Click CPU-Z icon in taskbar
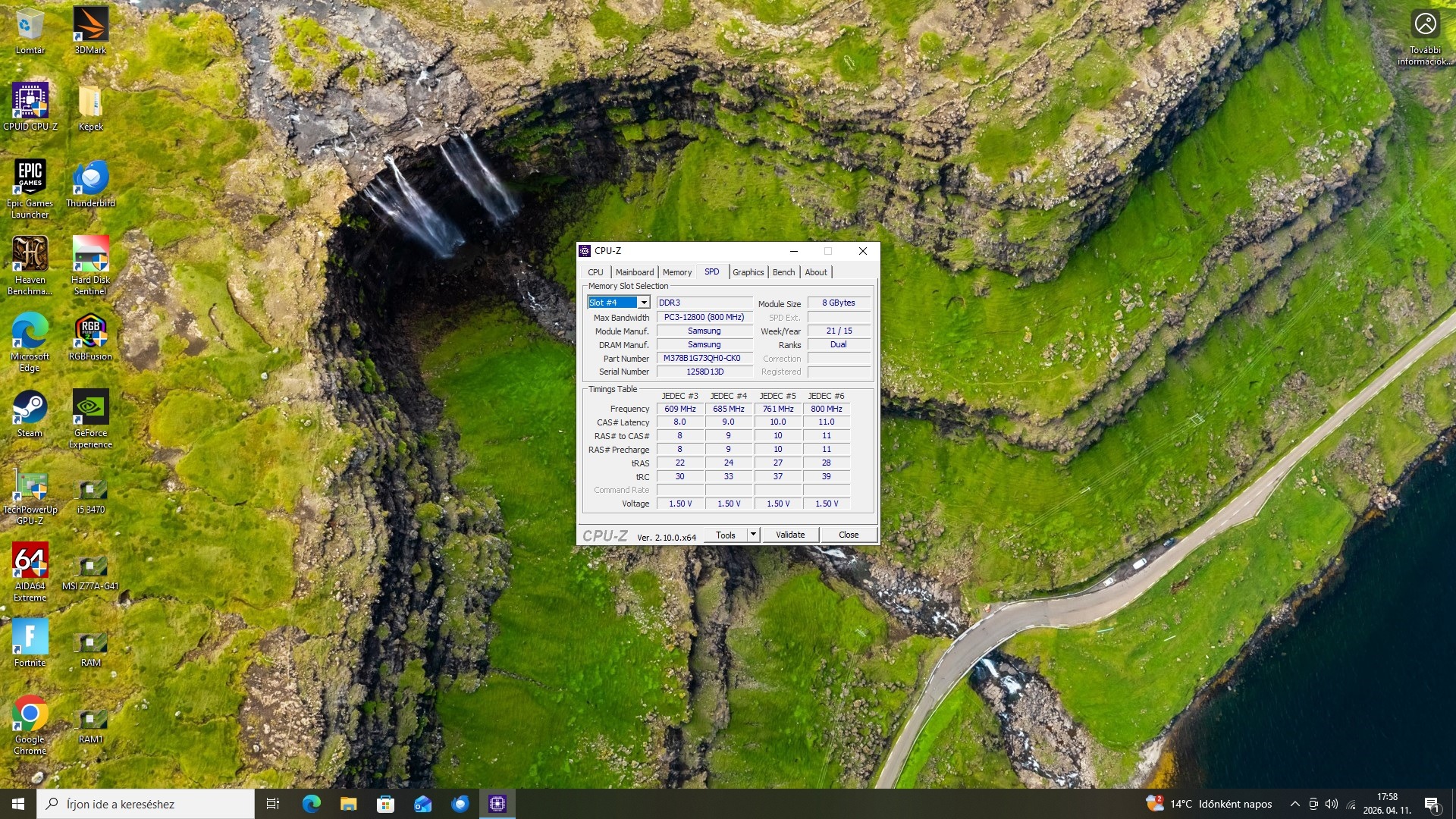Viewport: 1456px width, 819px height. tap(497, 804)
